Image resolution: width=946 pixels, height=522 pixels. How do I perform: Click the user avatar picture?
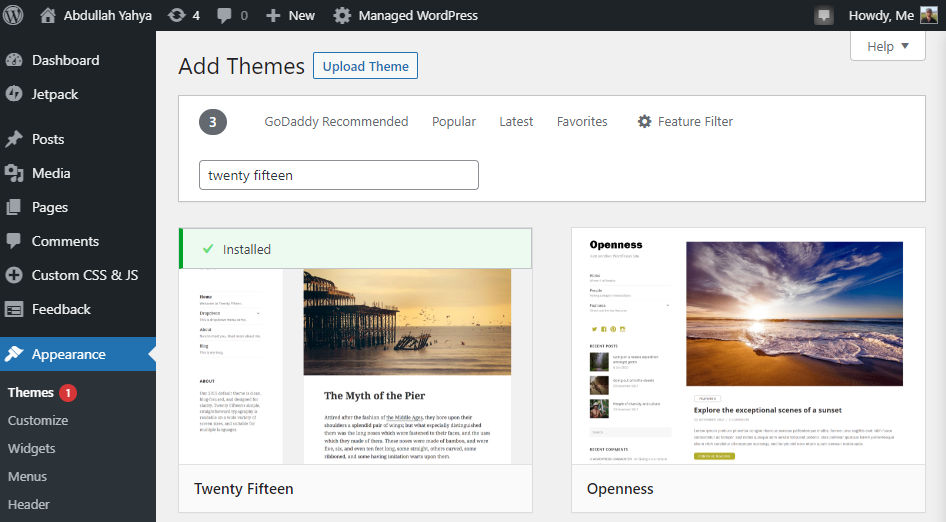[929, 15]
